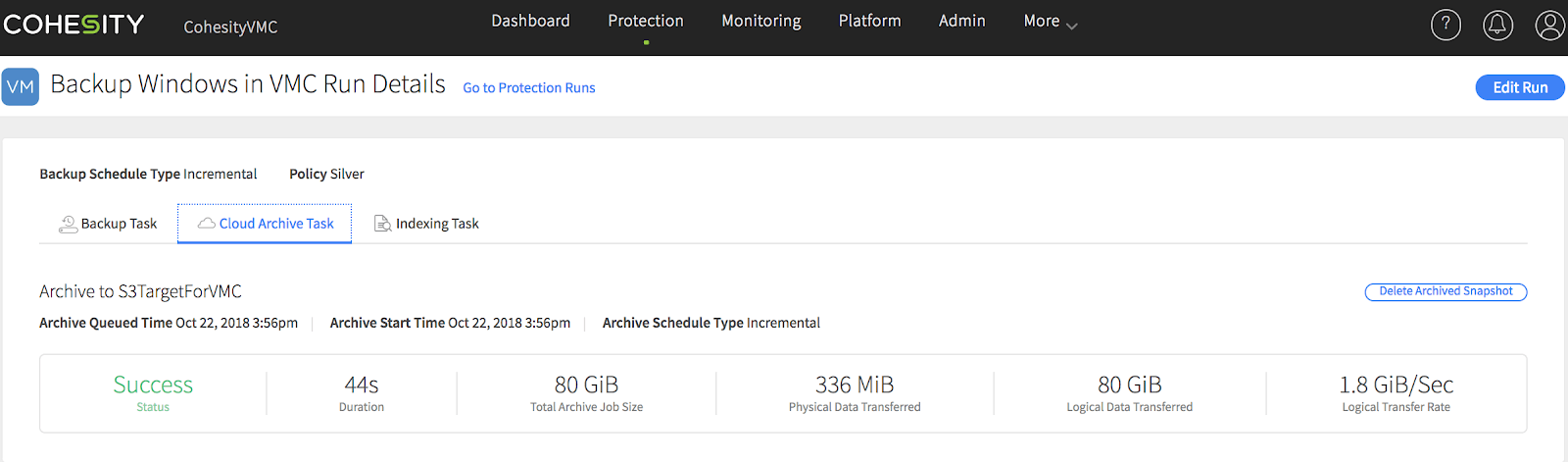Open the user profile icon

pyautogui.click(x=1549, y=26)
